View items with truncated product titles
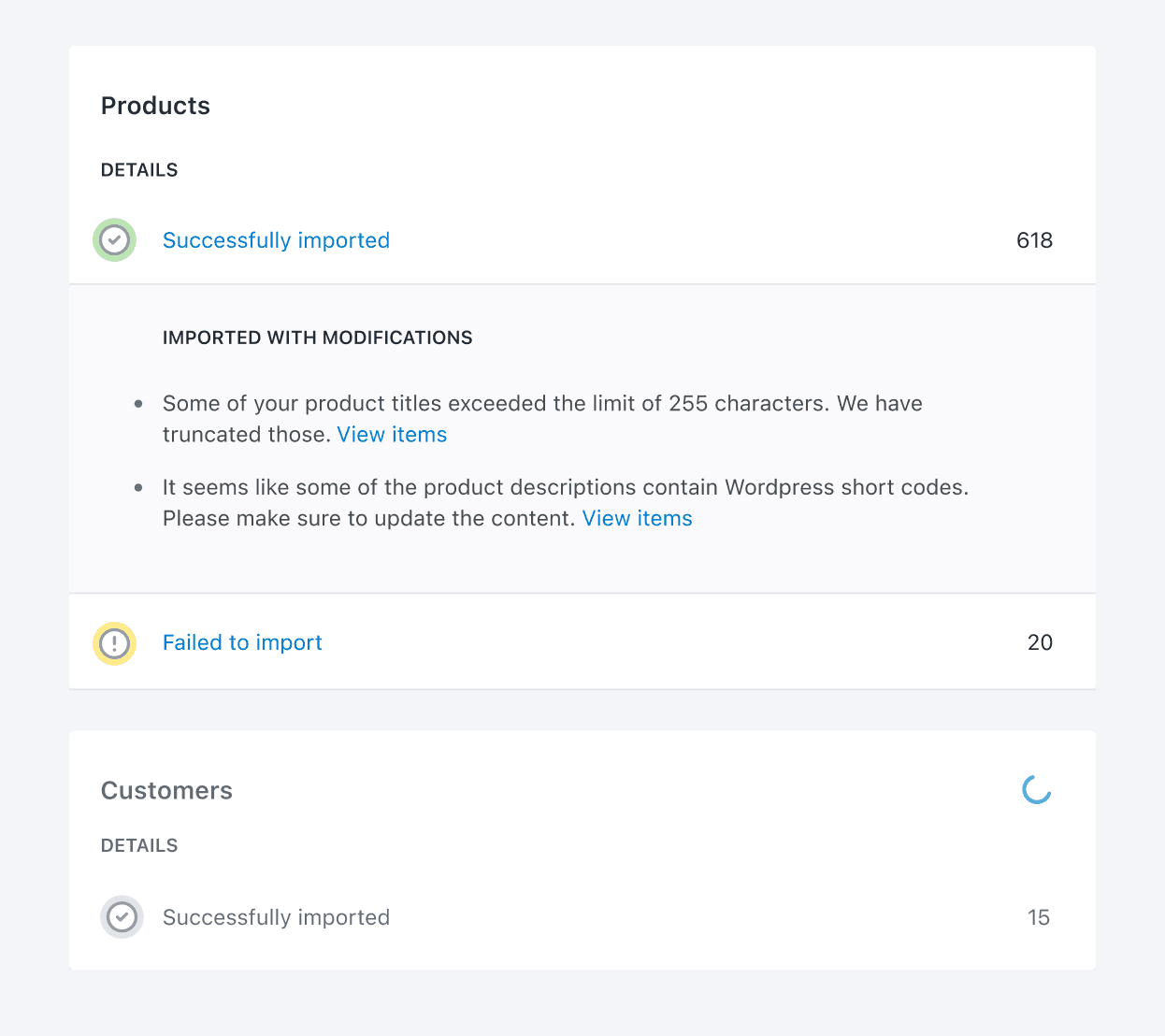The height and width of the screenshot is (1036, 1165). (x=392, y=435)
